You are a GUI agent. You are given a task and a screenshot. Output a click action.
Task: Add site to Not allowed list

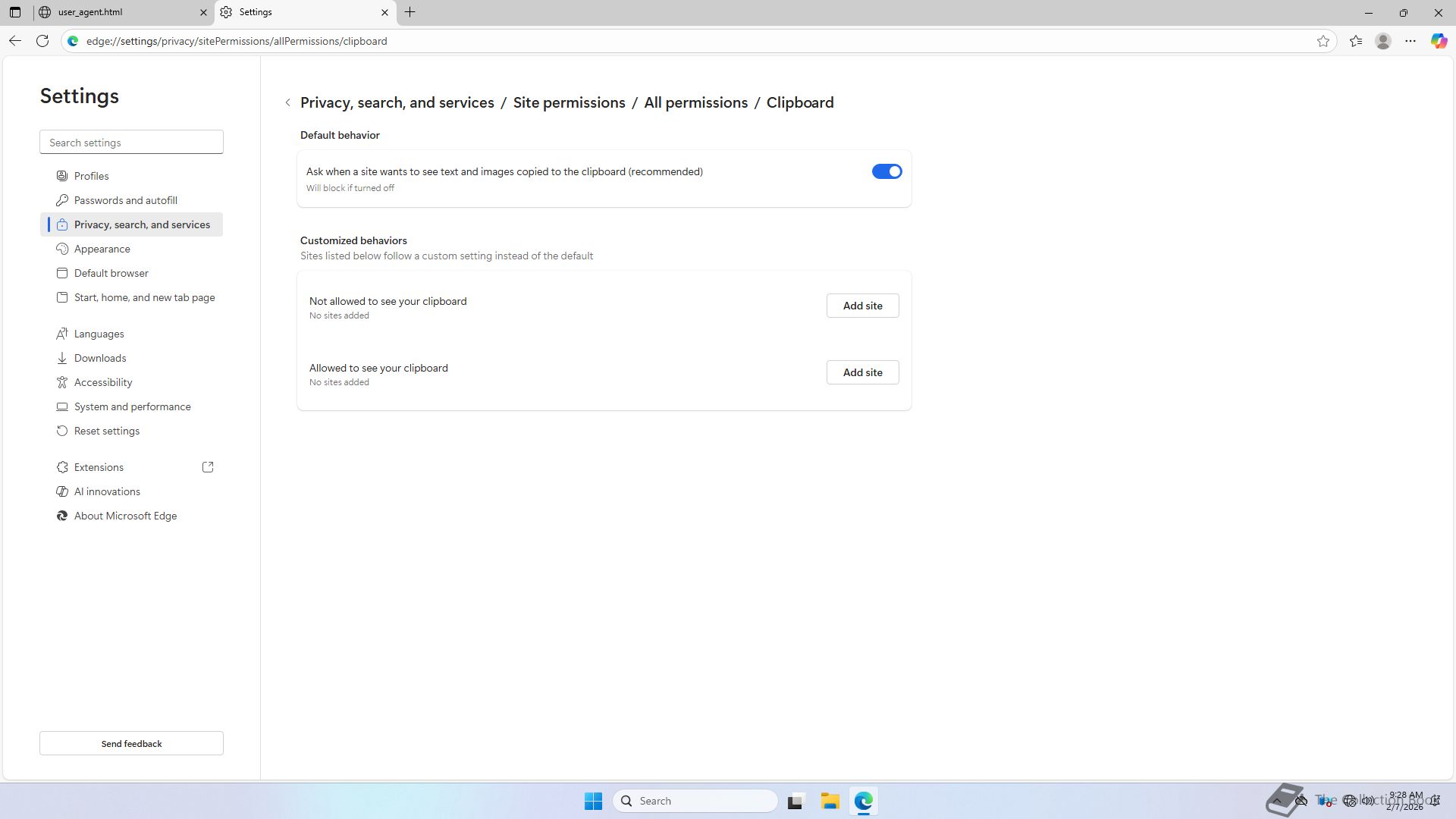click(x=862, y=306)
